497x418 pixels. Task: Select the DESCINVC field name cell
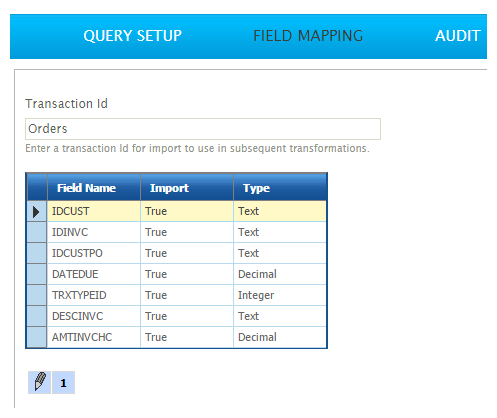point(94,316)
